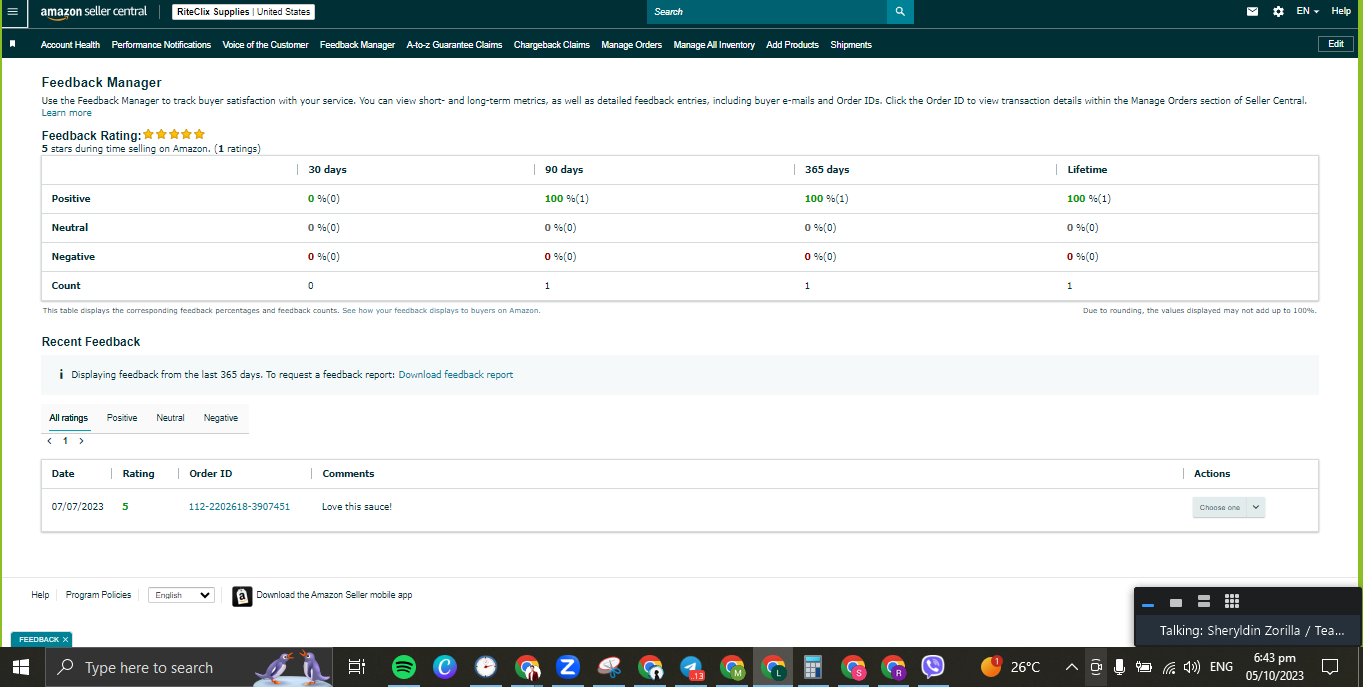This screenshot has width=1363, height=687.
Task: Open Account Health in the nav bar
Action: coord(70,45)
